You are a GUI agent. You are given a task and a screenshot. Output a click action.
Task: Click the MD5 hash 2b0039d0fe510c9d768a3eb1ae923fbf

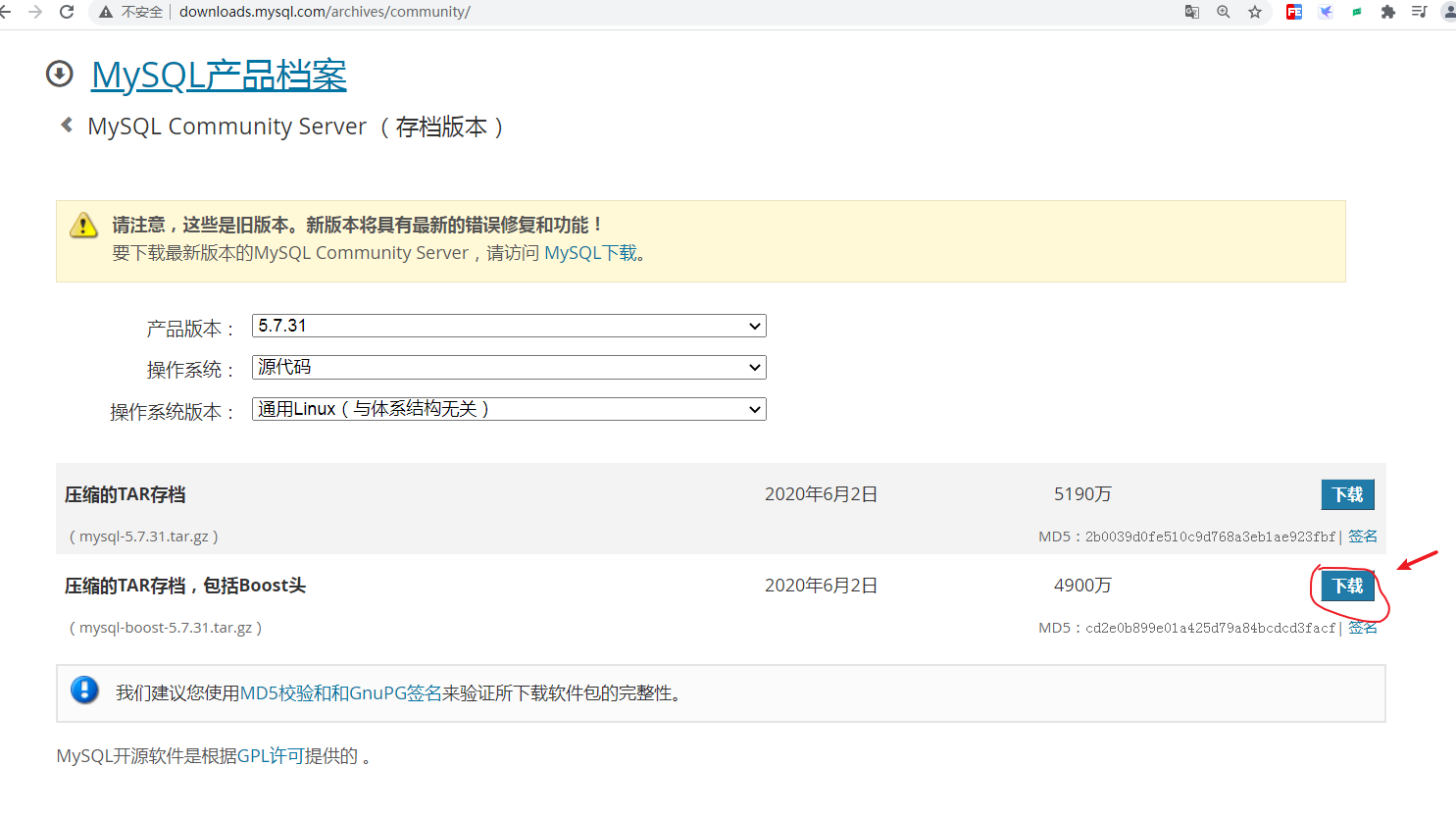pyautogui.click(x=1211, y=537)
